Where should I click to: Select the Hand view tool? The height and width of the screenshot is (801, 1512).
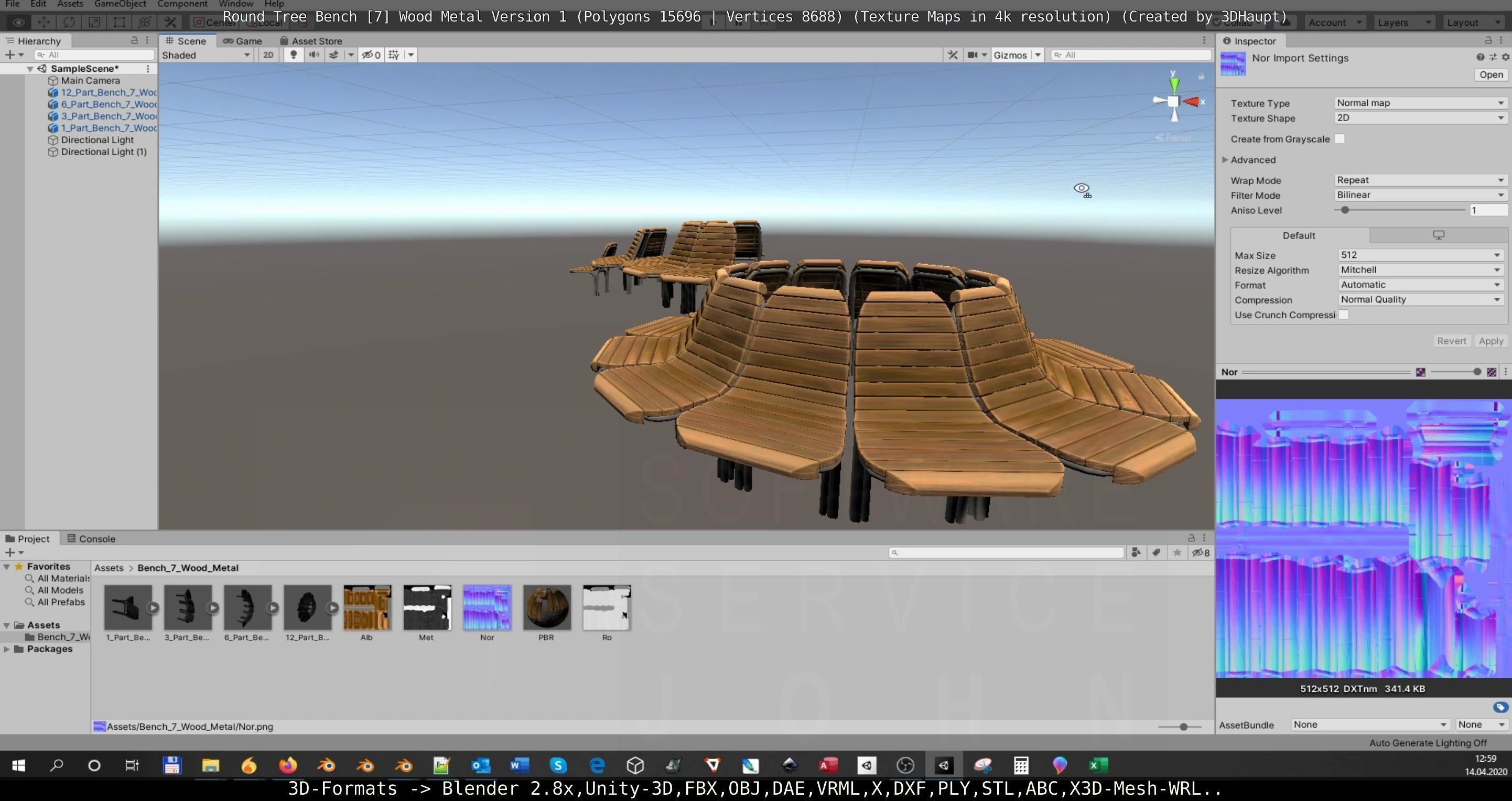(18, 23)
